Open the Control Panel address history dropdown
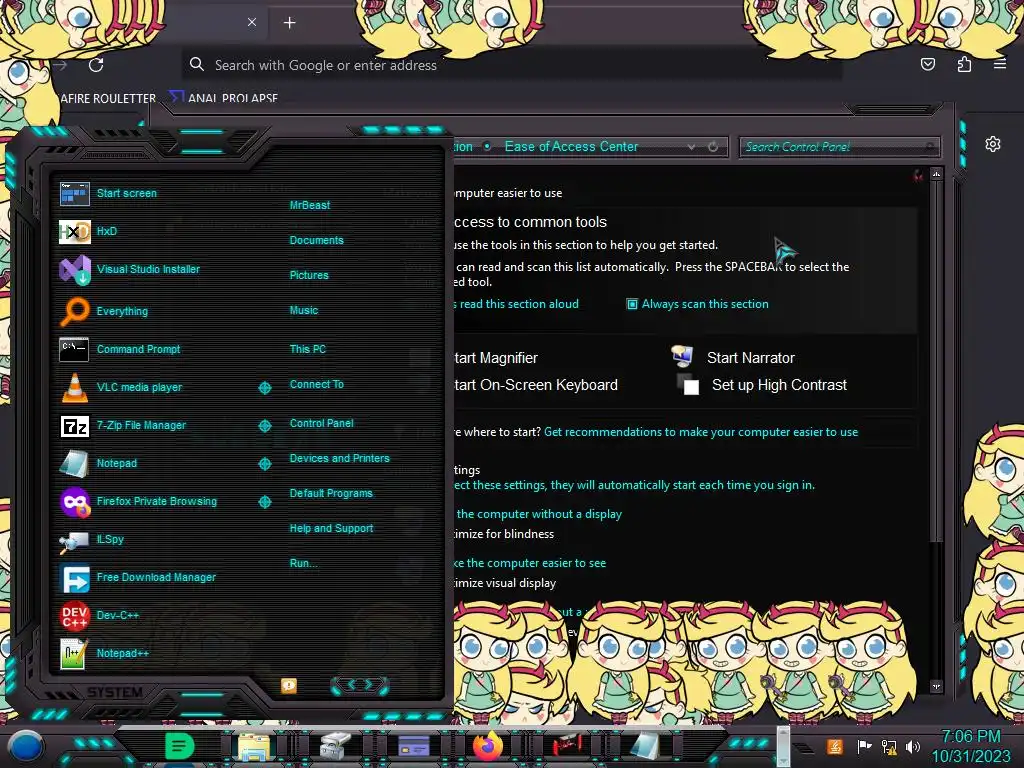The image size is (1024, 768). point(691,147)
